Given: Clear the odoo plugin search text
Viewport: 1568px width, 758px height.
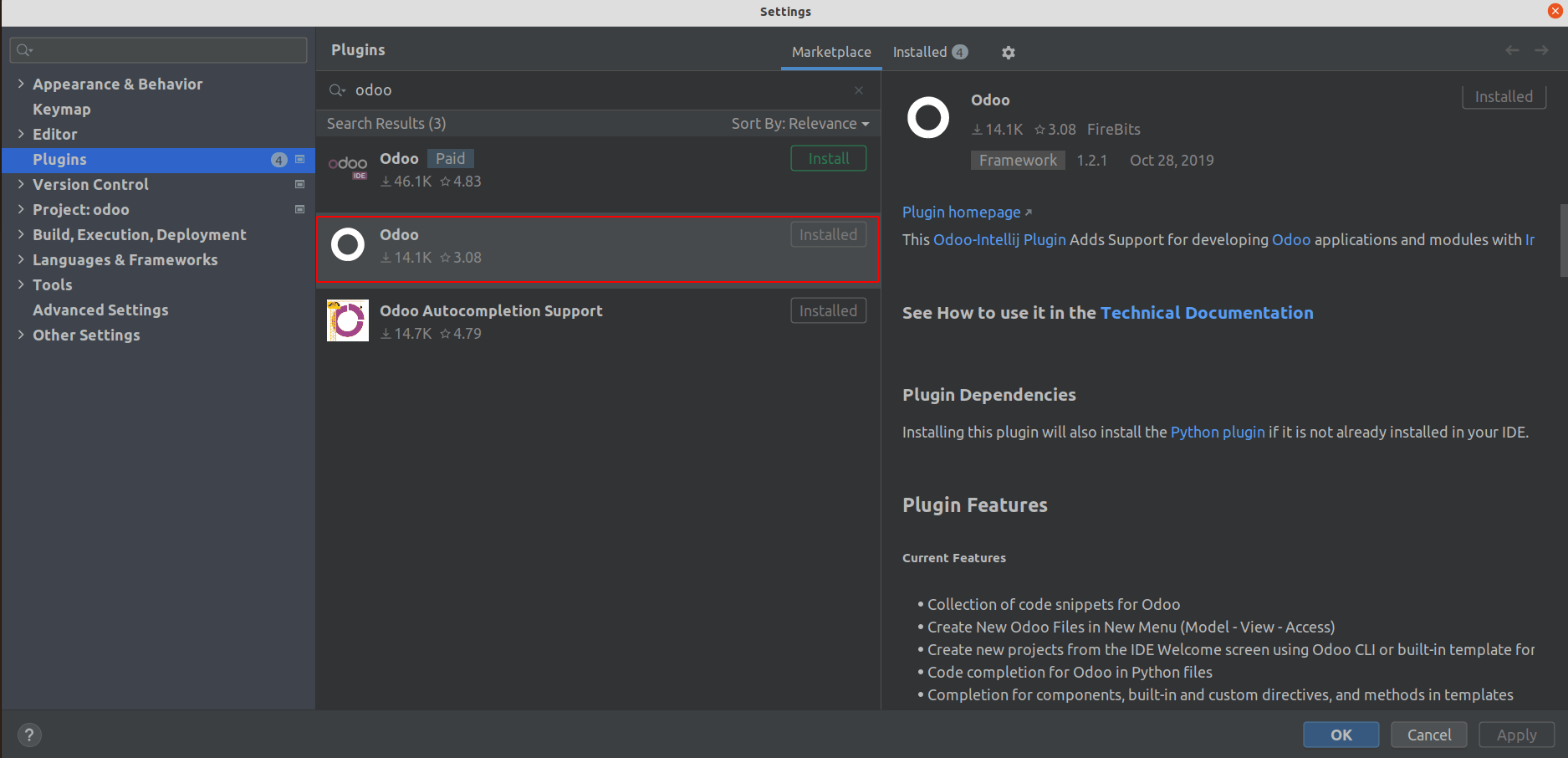Looking at the screenshot, I should 859,90.
